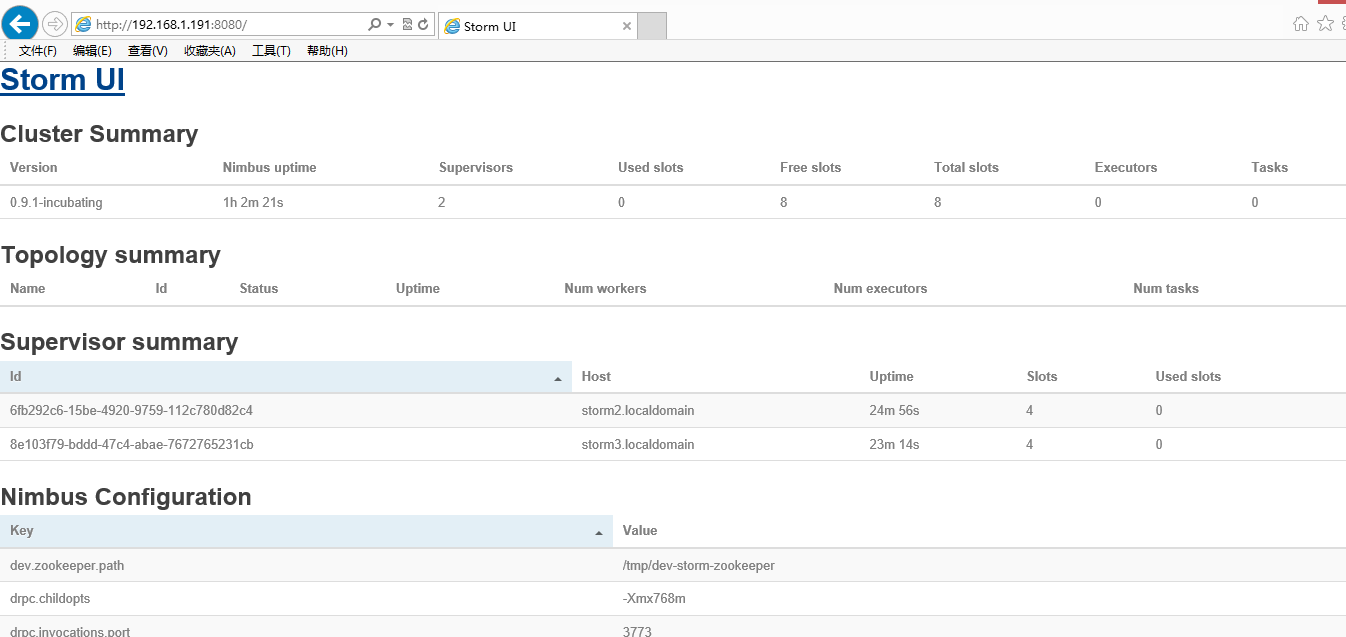The width and height of the screenshot is (1346, 637).
Task: Click the Cluster Summary heading
Action: tap(99, 134)
